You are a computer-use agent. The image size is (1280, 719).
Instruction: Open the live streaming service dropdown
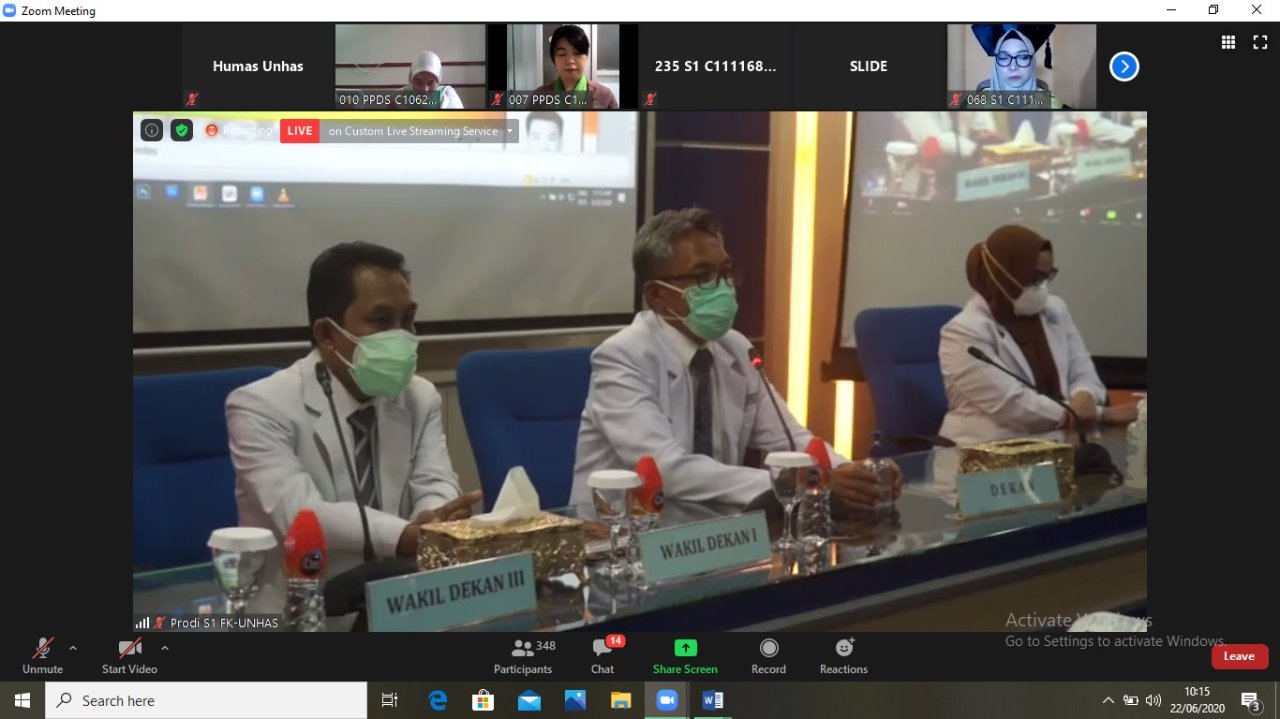click(510, 131)
